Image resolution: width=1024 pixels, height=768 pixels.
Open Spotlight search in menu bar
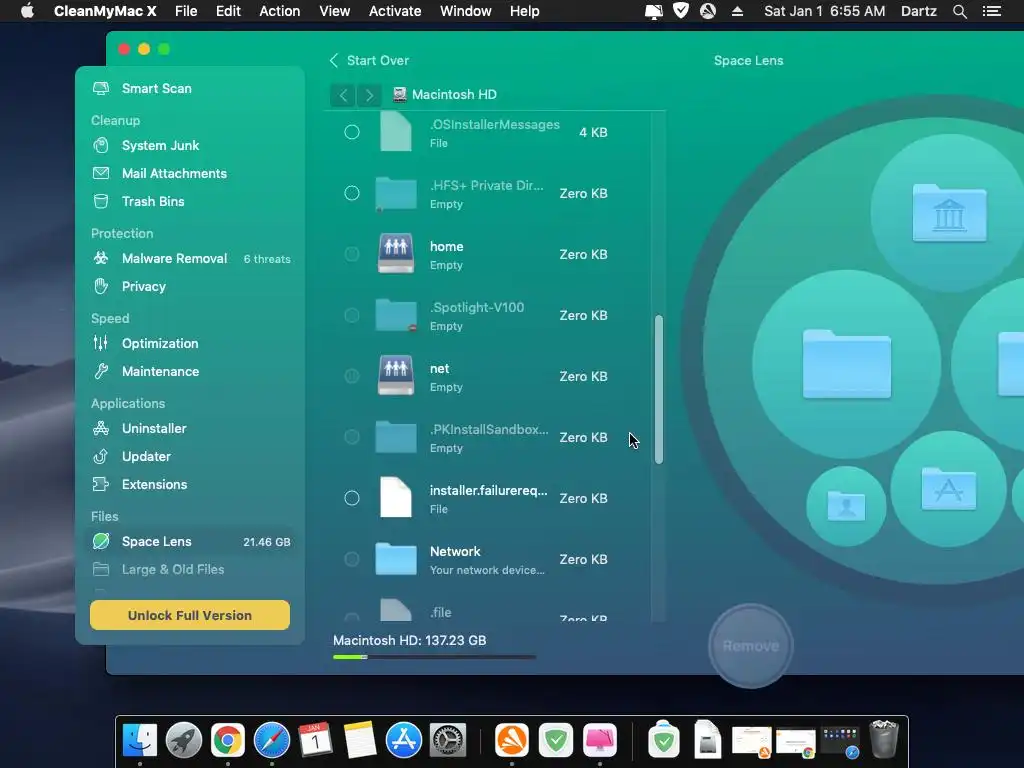pyautogui.click(x=959, y=11)
